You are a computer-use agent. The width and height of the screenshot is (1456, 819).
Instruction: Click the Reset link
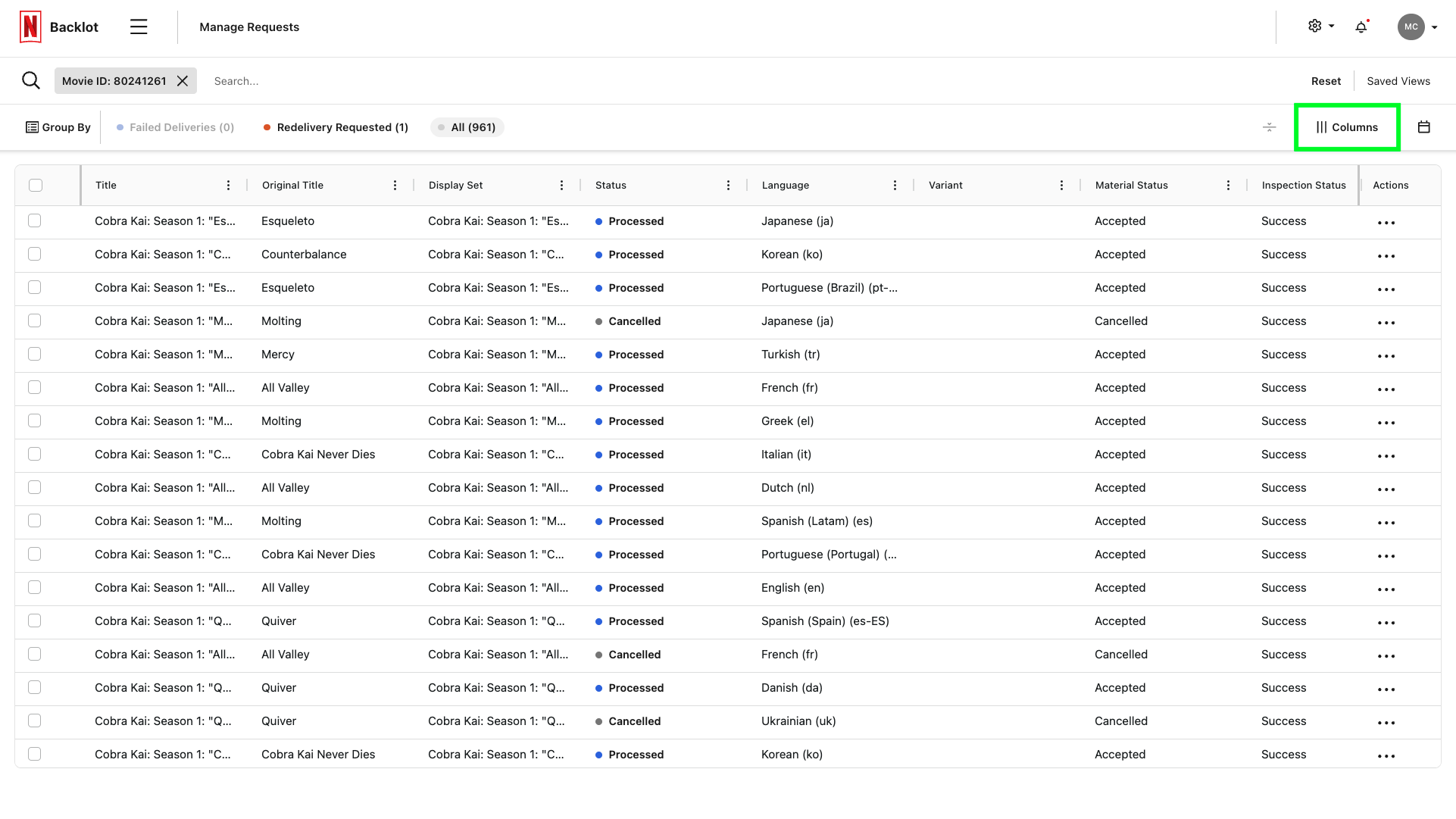pyautogui.click(x=1326, y=80)
